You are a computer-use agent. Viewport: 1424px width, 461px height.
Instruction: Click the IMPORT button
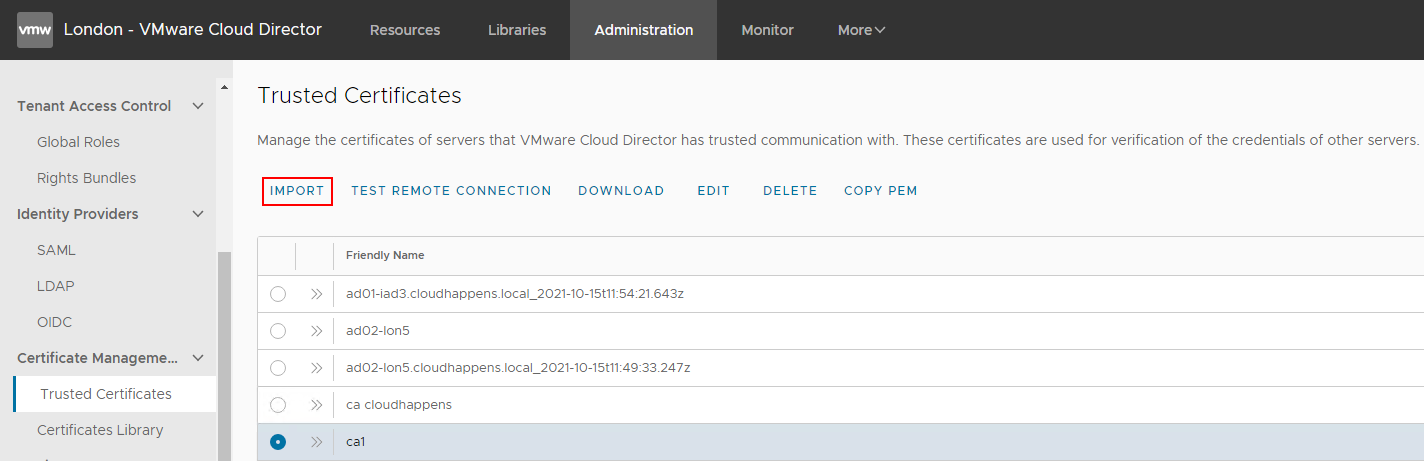tap(297, 191)
